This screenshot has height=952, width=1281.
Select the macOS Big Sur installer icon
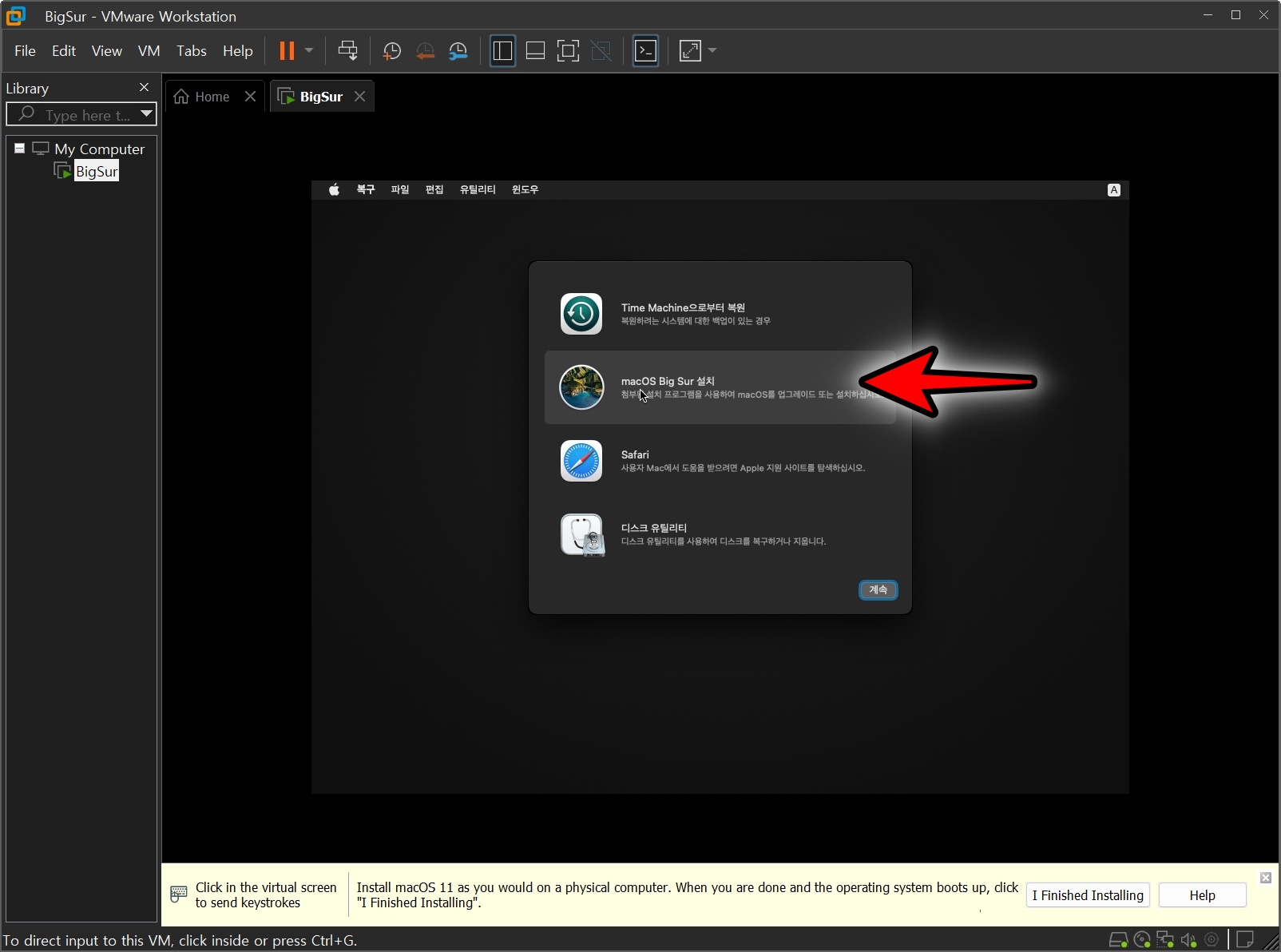(x=581, y=387)
